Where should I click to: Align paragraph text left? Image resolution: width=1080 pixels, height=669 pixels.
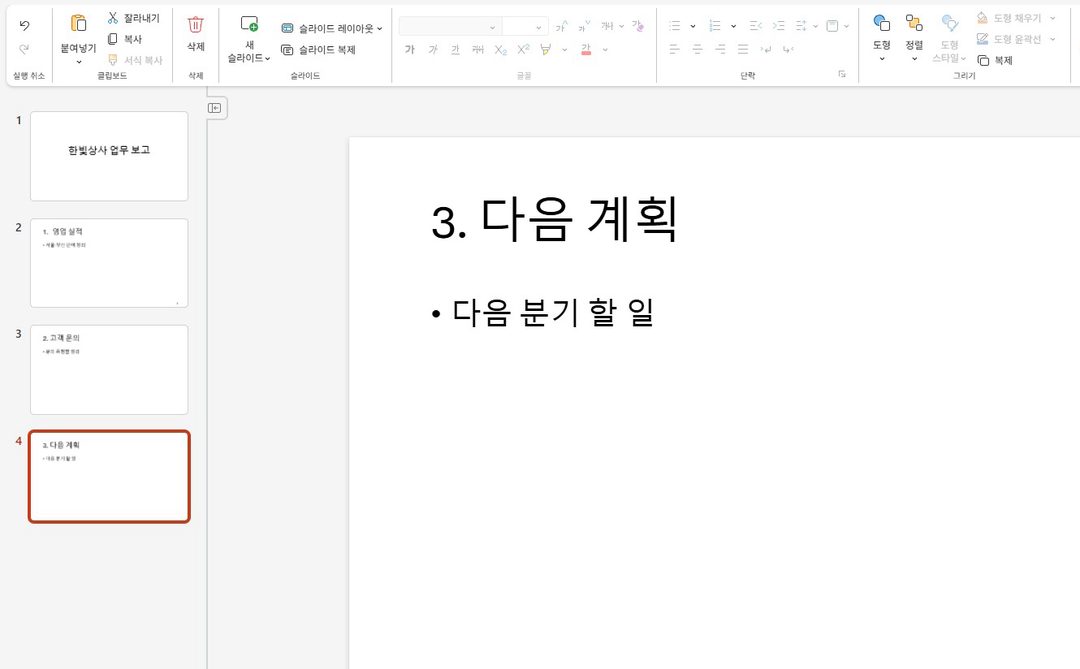(x=675, y=50)
